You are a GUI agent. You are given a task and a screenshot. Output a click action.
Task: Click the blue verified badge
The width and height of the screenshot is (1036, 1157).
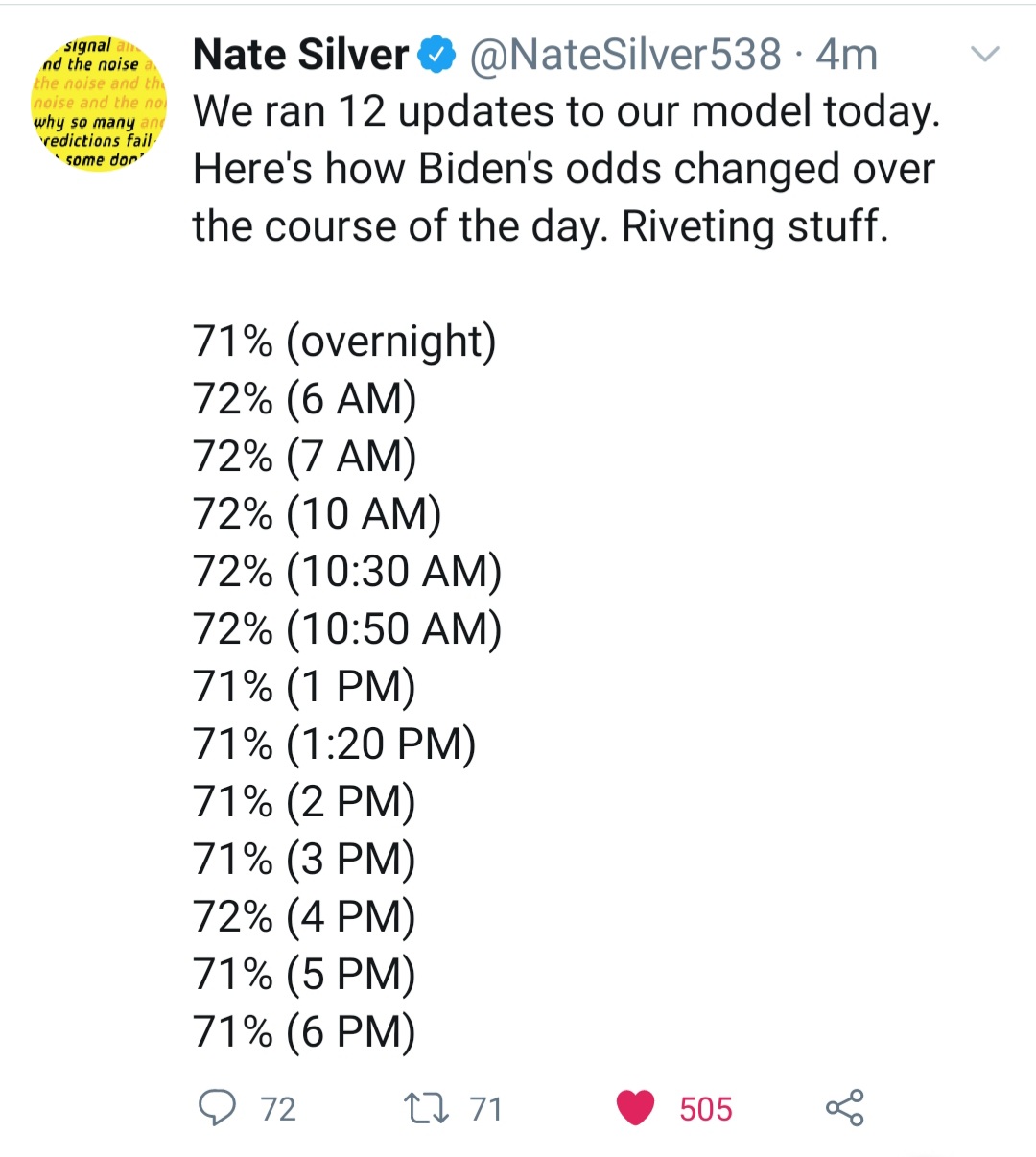coord(439,55)
